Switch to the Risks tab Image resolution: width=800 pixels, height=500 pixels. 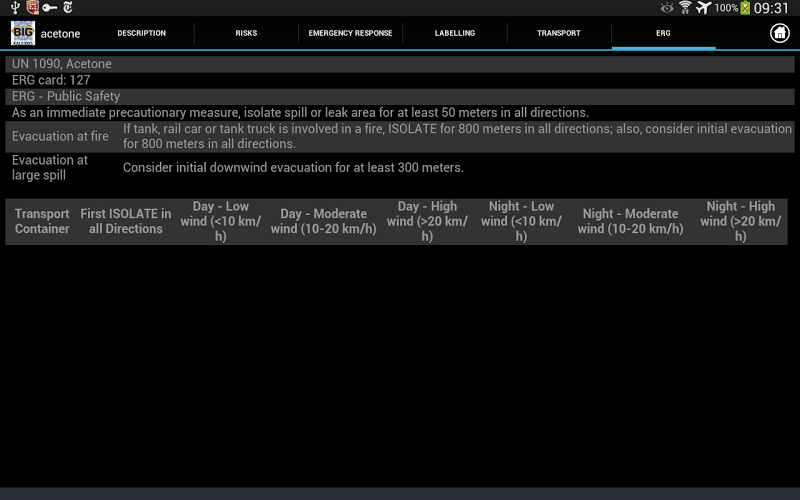click(246, 33)
